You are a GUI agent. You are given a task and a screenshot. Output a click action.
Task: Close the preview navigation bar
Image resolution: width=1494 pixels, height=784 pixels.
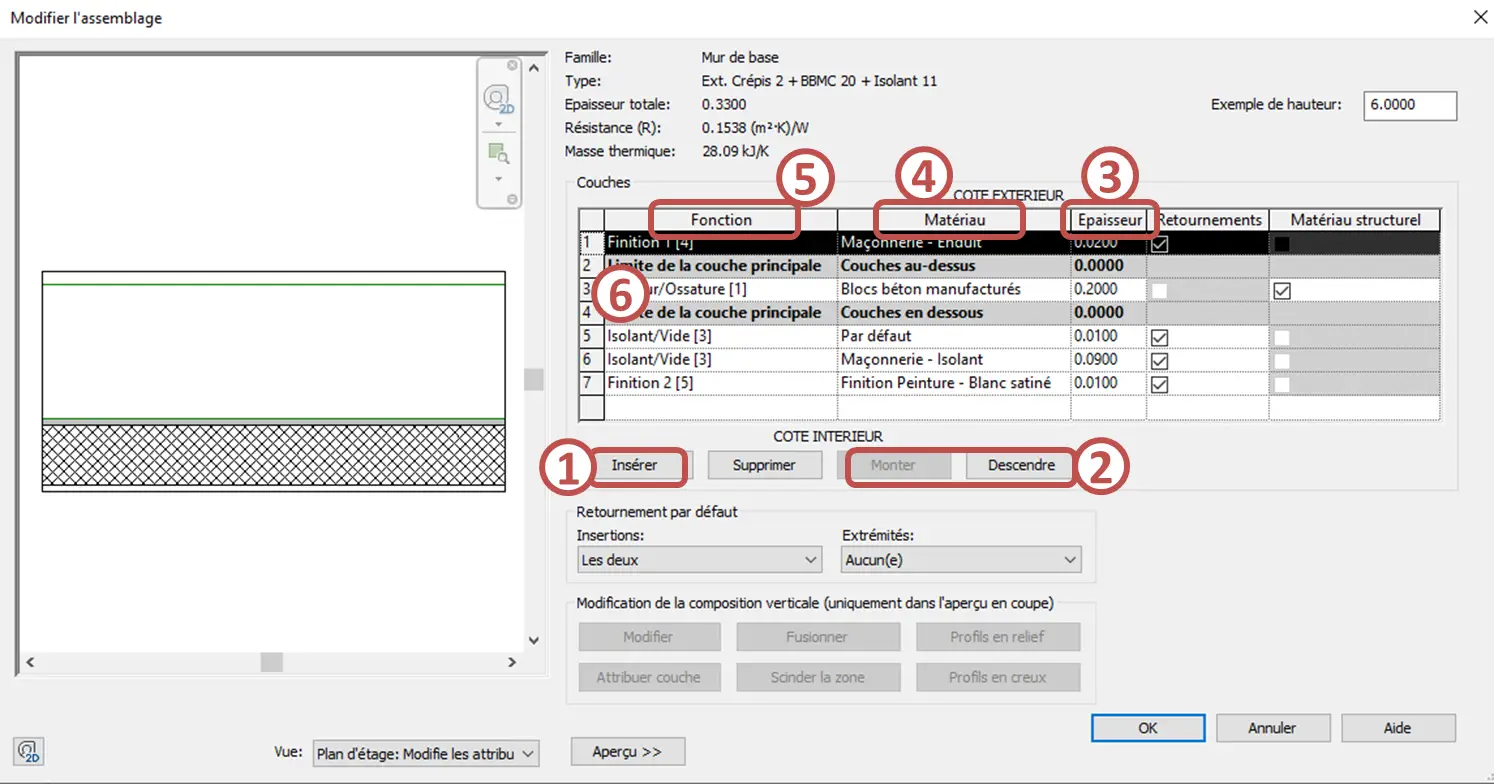512,65
